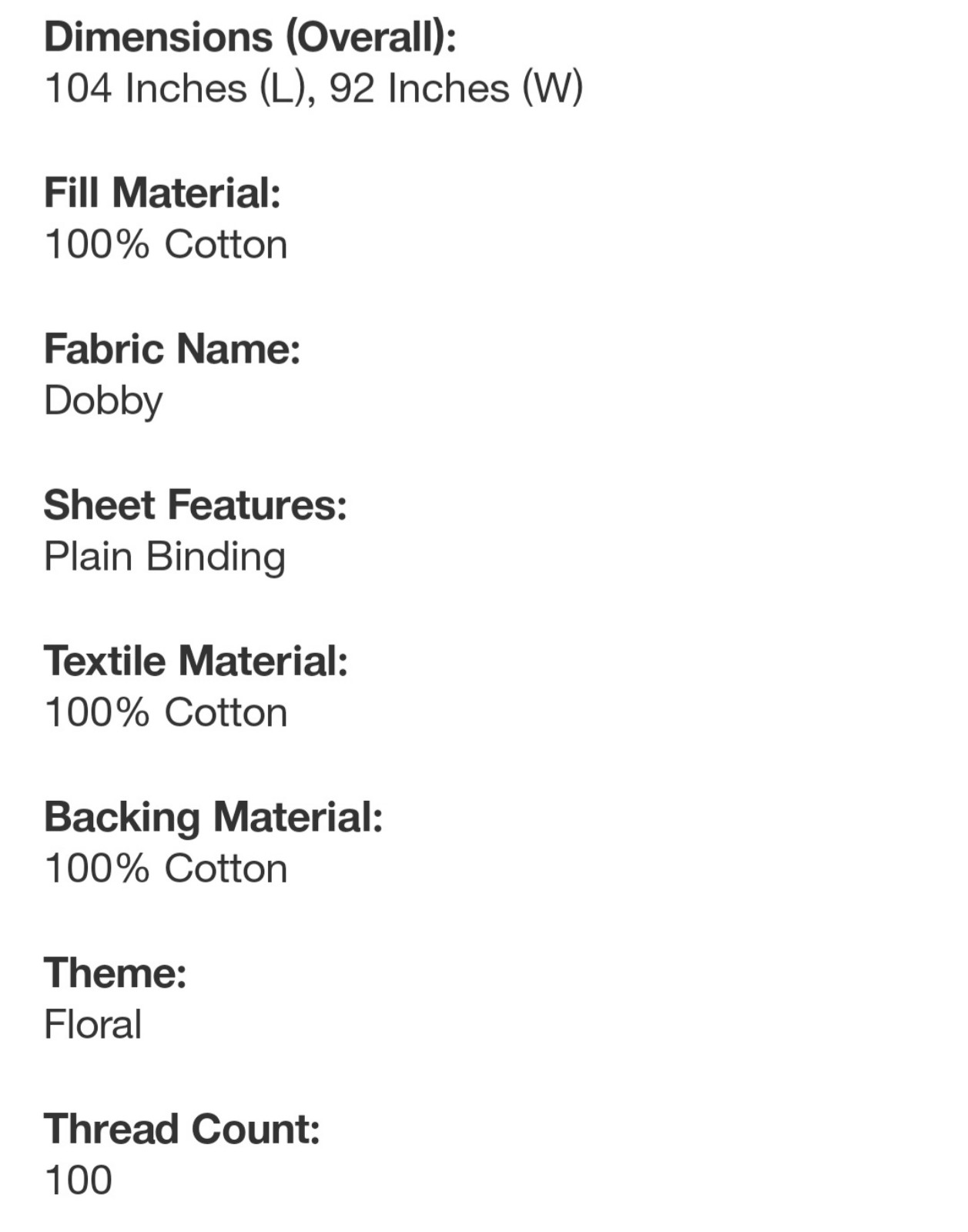Select the Fill Material heading
This screenshot has width=968, height=1232.
(x=162, y=192)
